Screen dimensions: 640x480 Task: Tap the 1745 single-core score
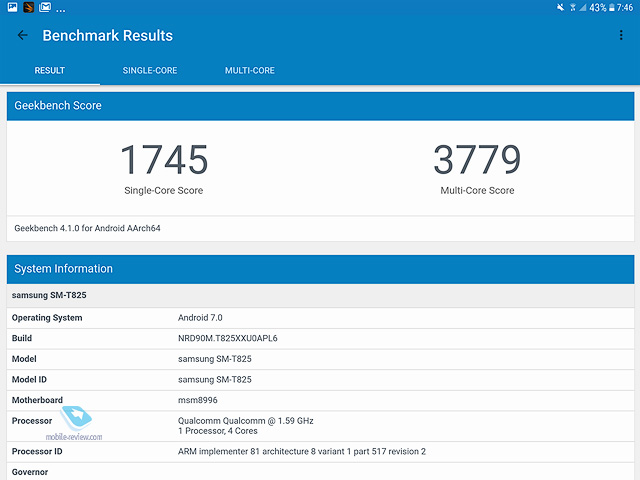tap(164, 160)
